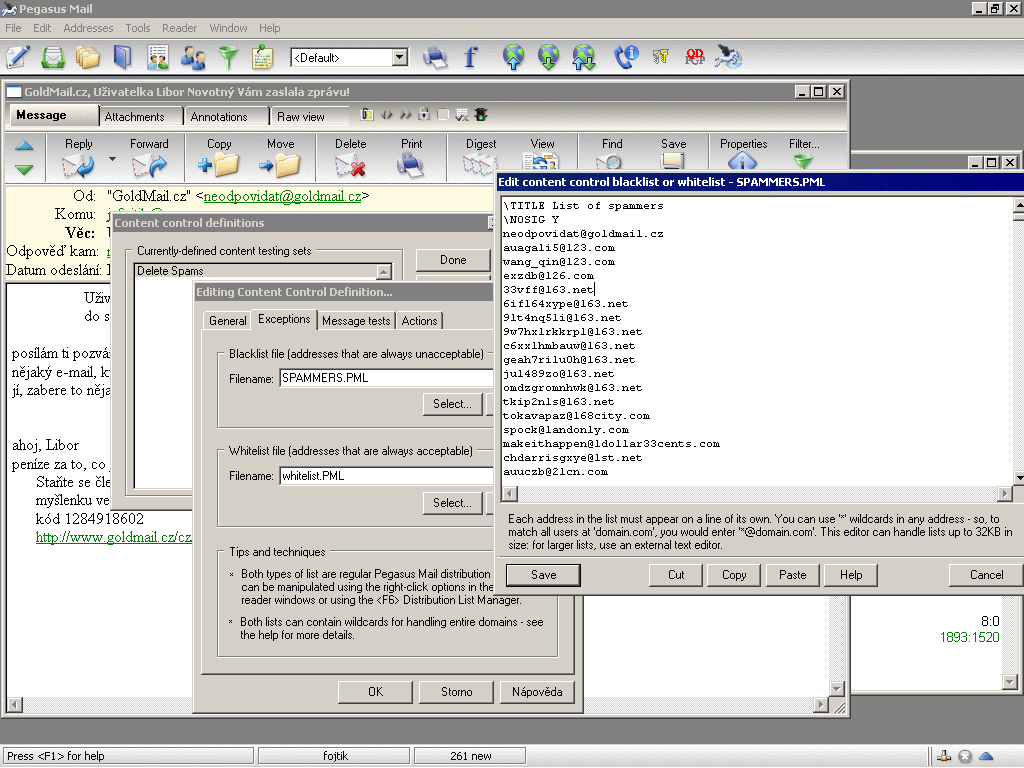This screenshot has width=1024, height=768.
Task: Move message to another folder
Action: pyautogui.click(x=280, y=157)
